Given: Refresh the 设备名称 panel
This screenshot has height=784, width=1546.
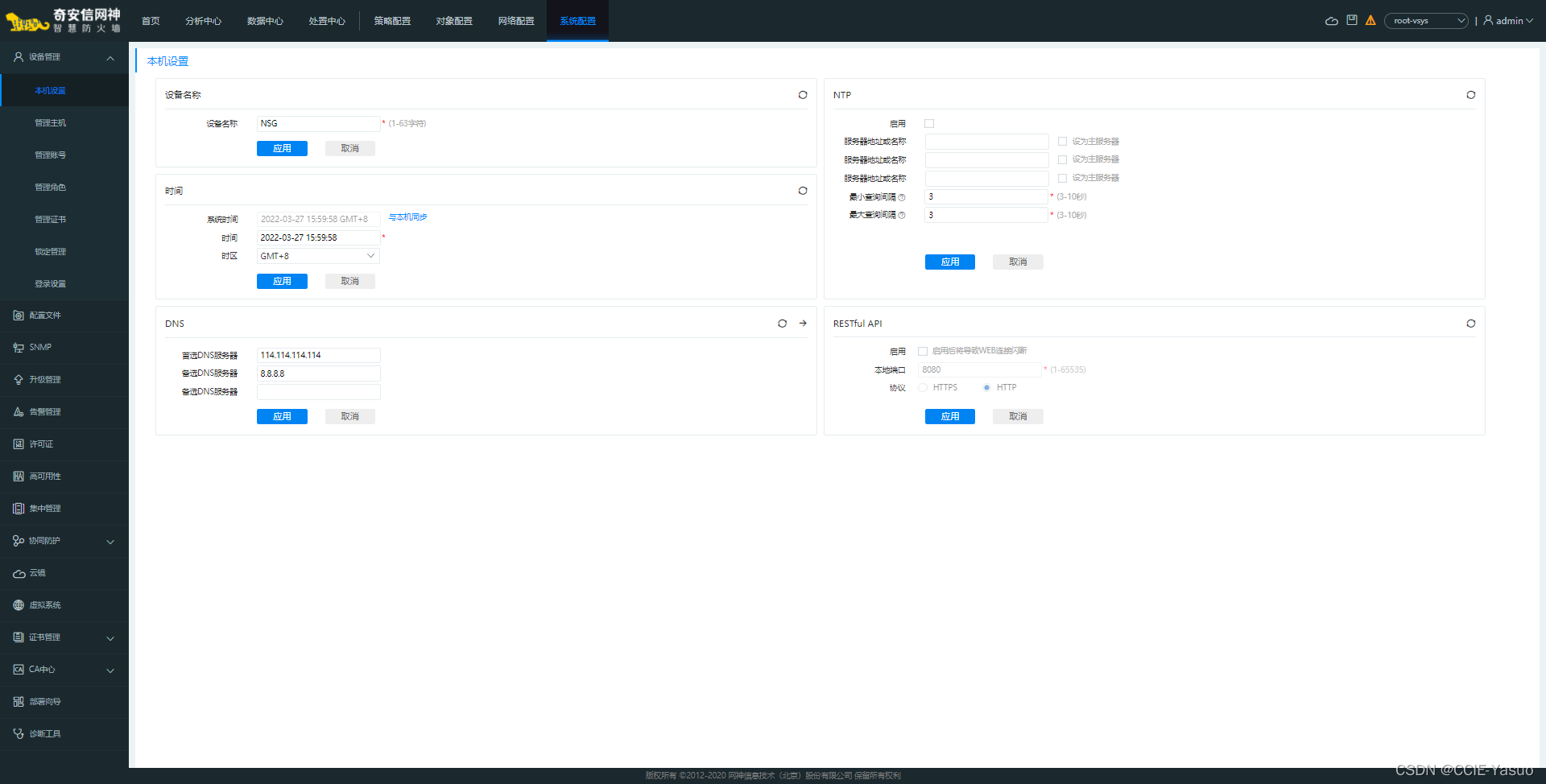Looking at the screenshot, I should coord(803,95).
